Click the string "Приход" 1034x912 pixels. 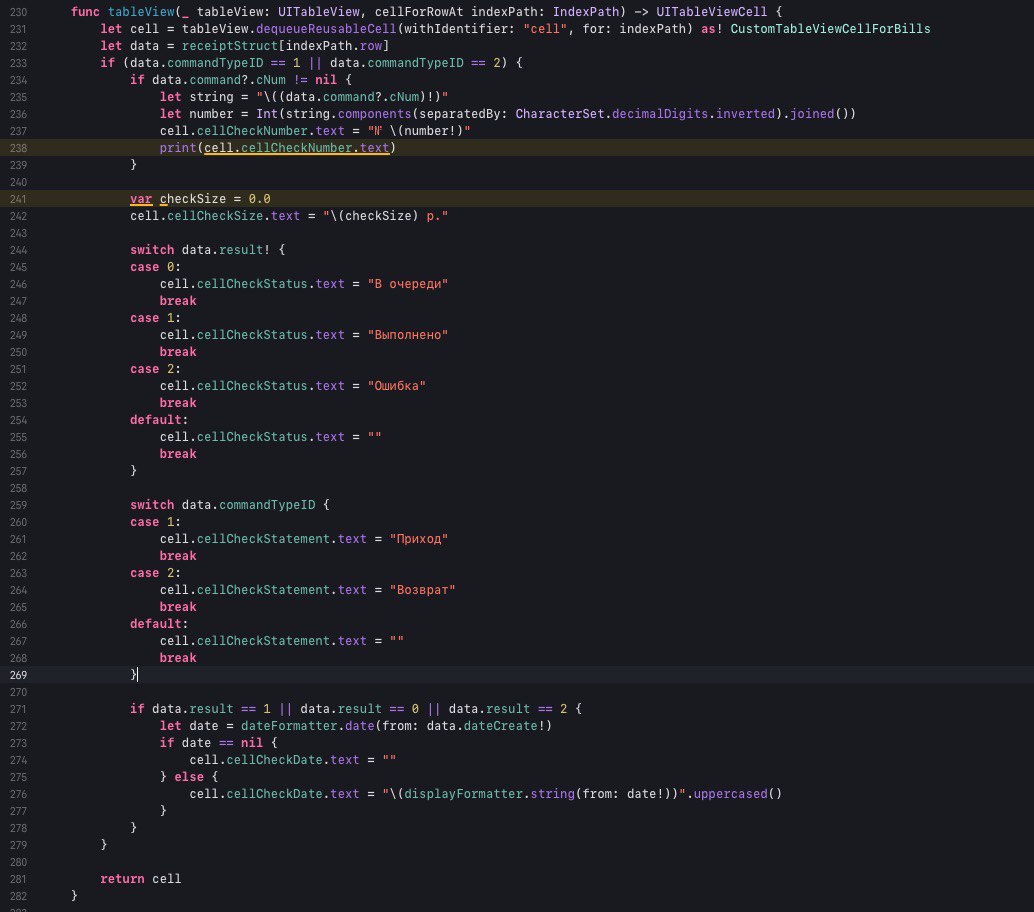pyautogui.click(x=419, y=539)
